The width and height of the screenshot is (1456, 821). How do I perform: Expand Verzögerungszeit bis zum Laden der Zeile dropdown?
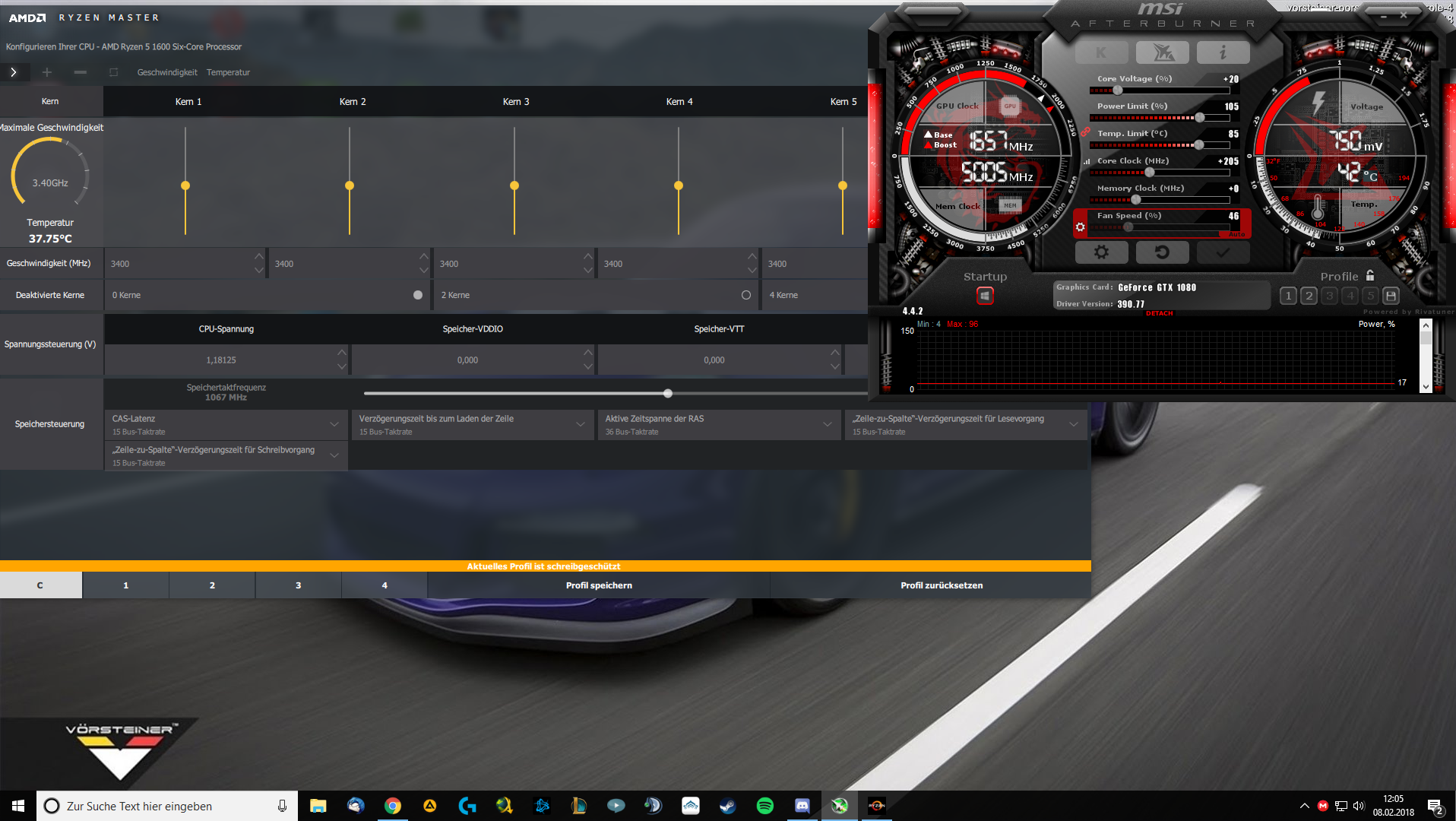580,424
